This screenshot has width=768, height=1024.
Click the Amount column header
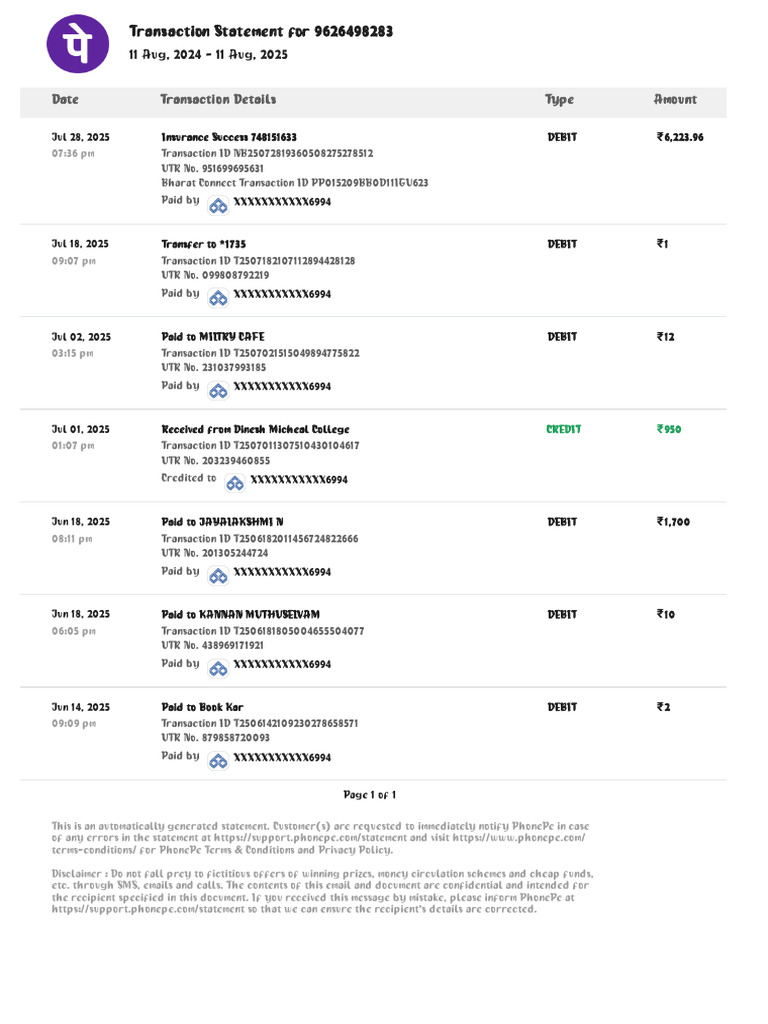point(675,99)
